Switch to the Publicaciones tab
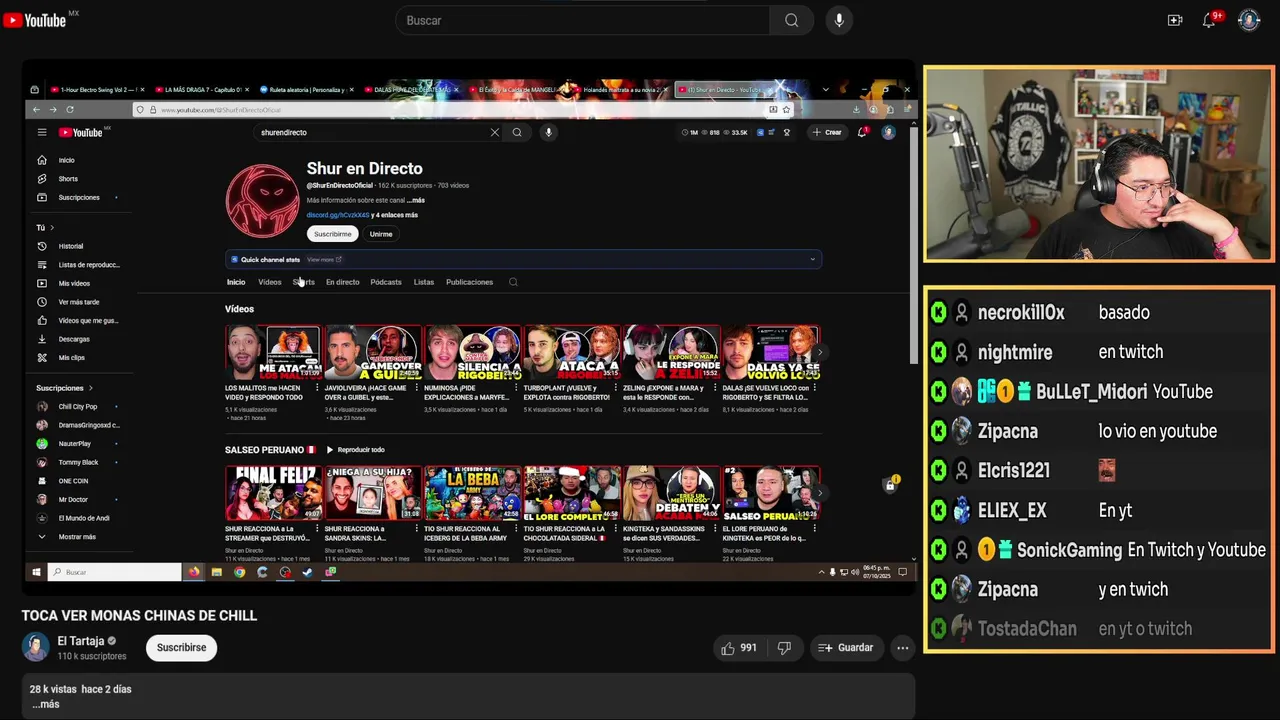 coord(469,282)
